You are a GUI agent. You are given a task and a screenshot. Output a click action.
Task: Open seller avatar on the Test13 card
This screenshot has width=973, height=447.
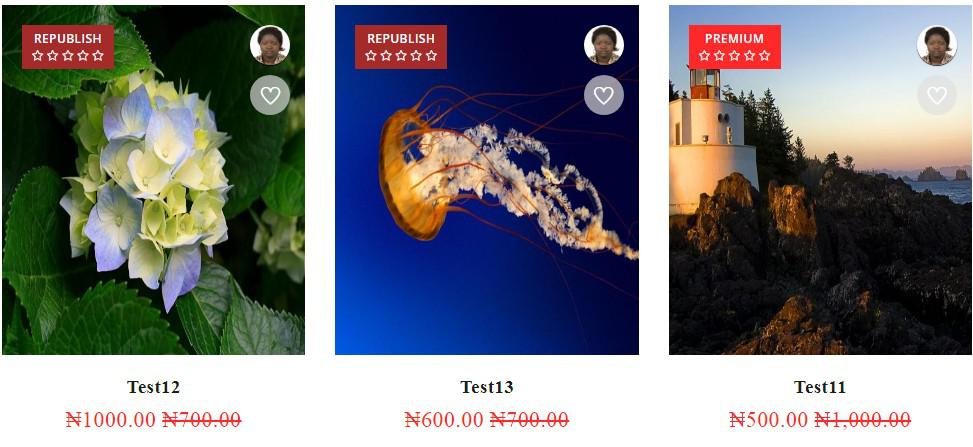click(604, 45)
